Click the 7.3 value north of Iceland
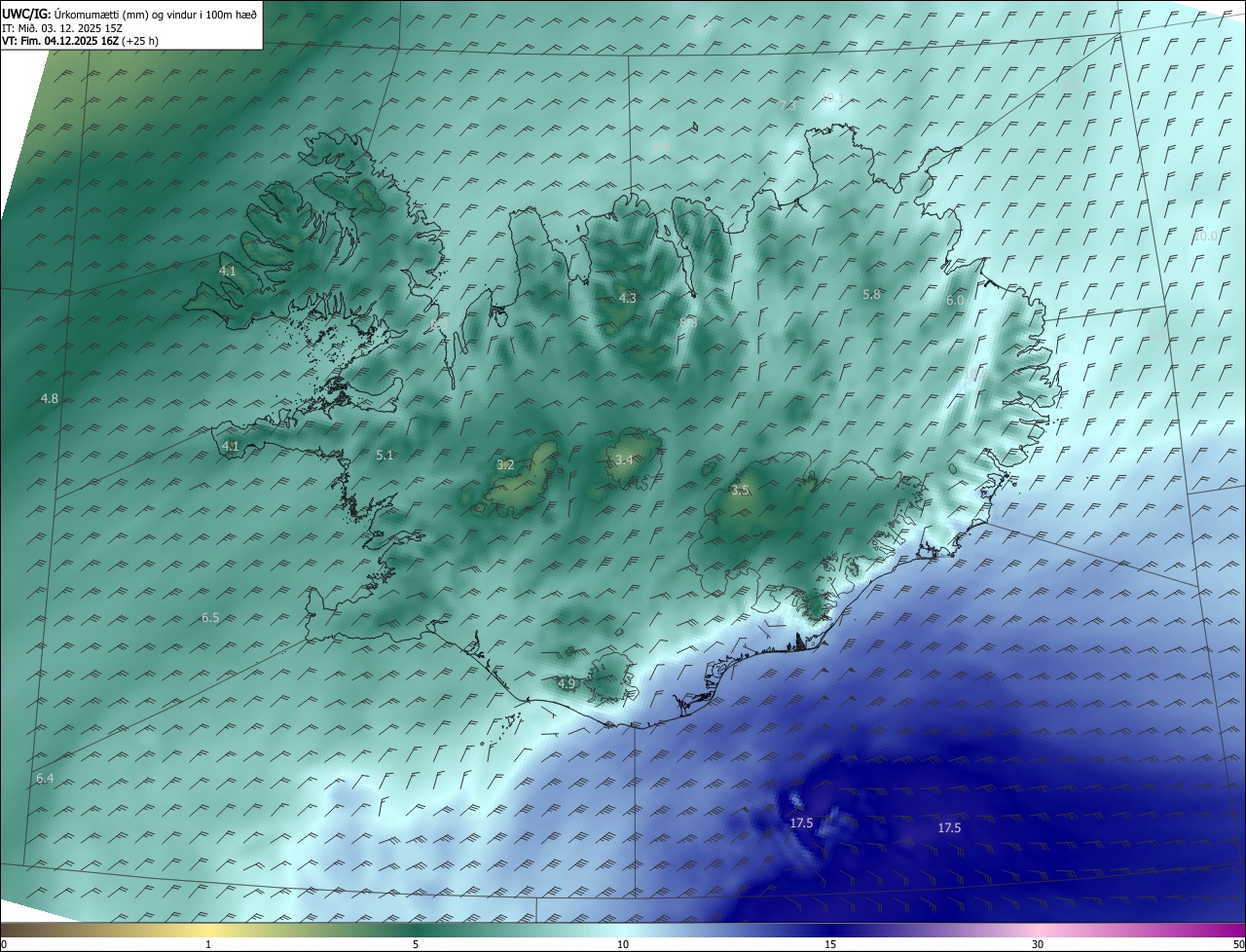The image size is (1246, 952). tap(788, 105)
